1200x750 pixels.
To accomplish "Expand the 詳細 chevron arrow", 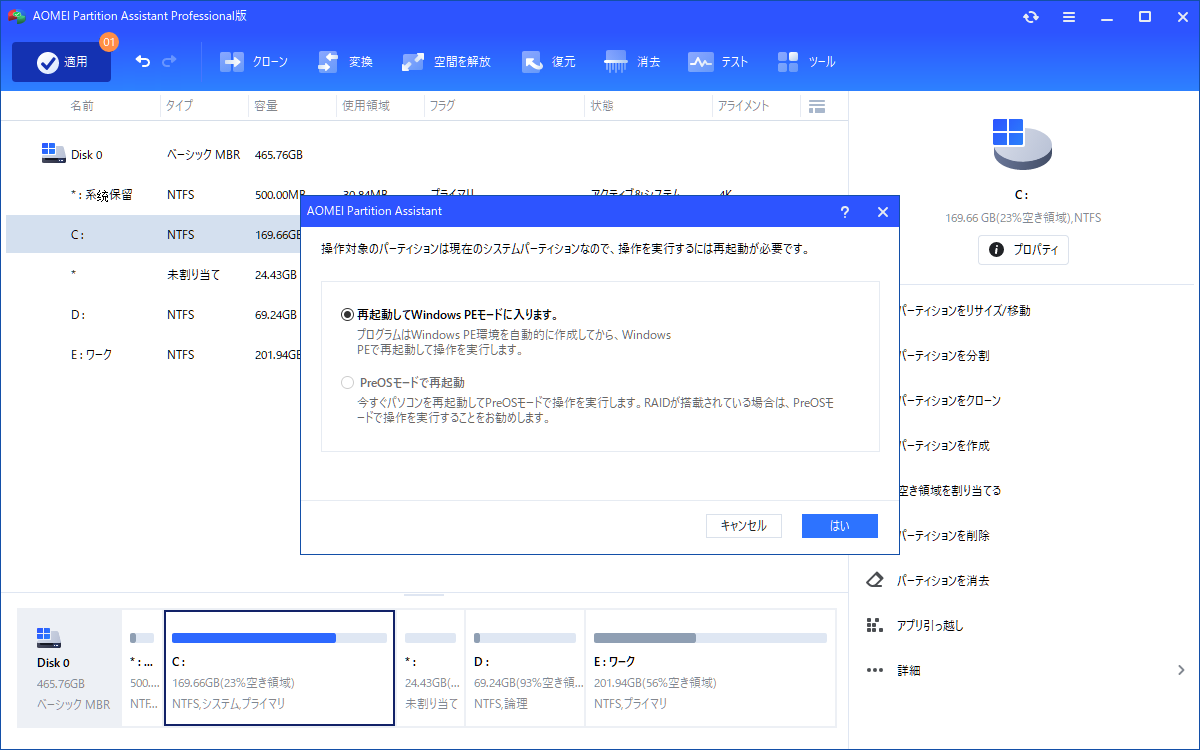I will pos(1180,670).
